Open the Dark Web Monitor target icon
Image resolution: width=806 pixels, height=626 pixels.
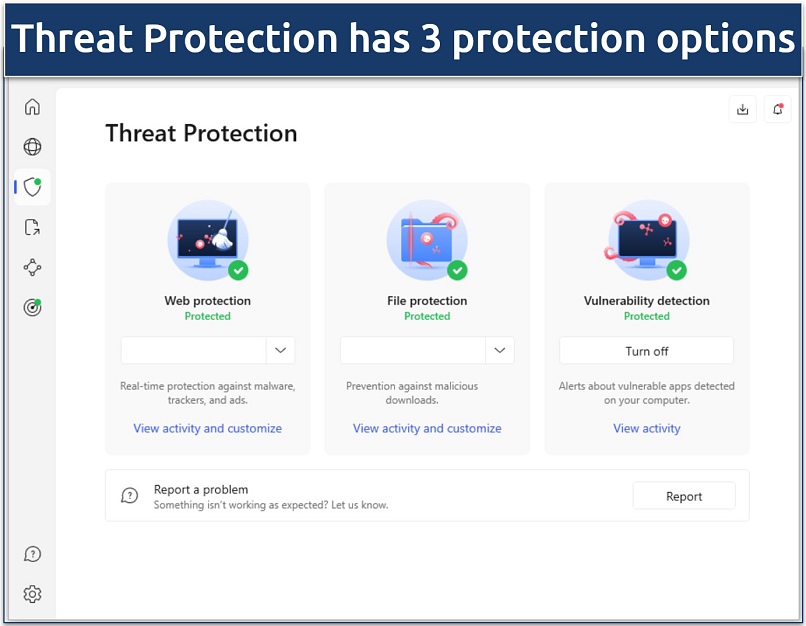point(32,307)
